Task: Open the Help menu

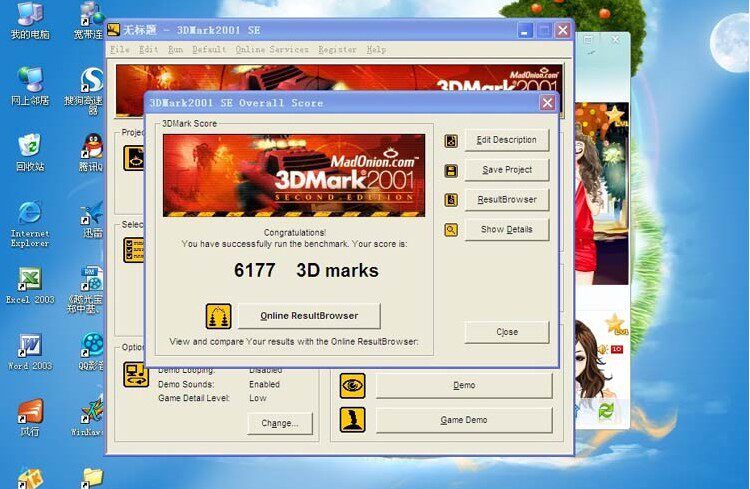Action: click(x=376, y=49)
